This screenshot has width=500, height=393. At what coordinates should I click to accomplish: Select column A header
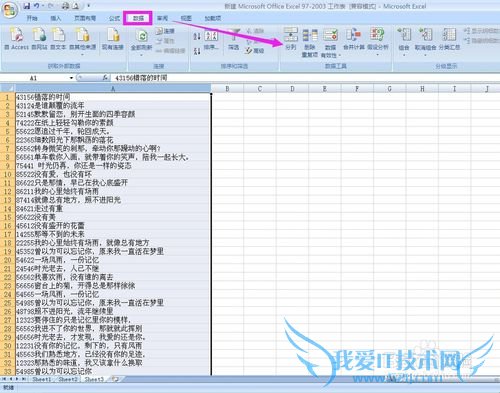(x=113, y=89)
